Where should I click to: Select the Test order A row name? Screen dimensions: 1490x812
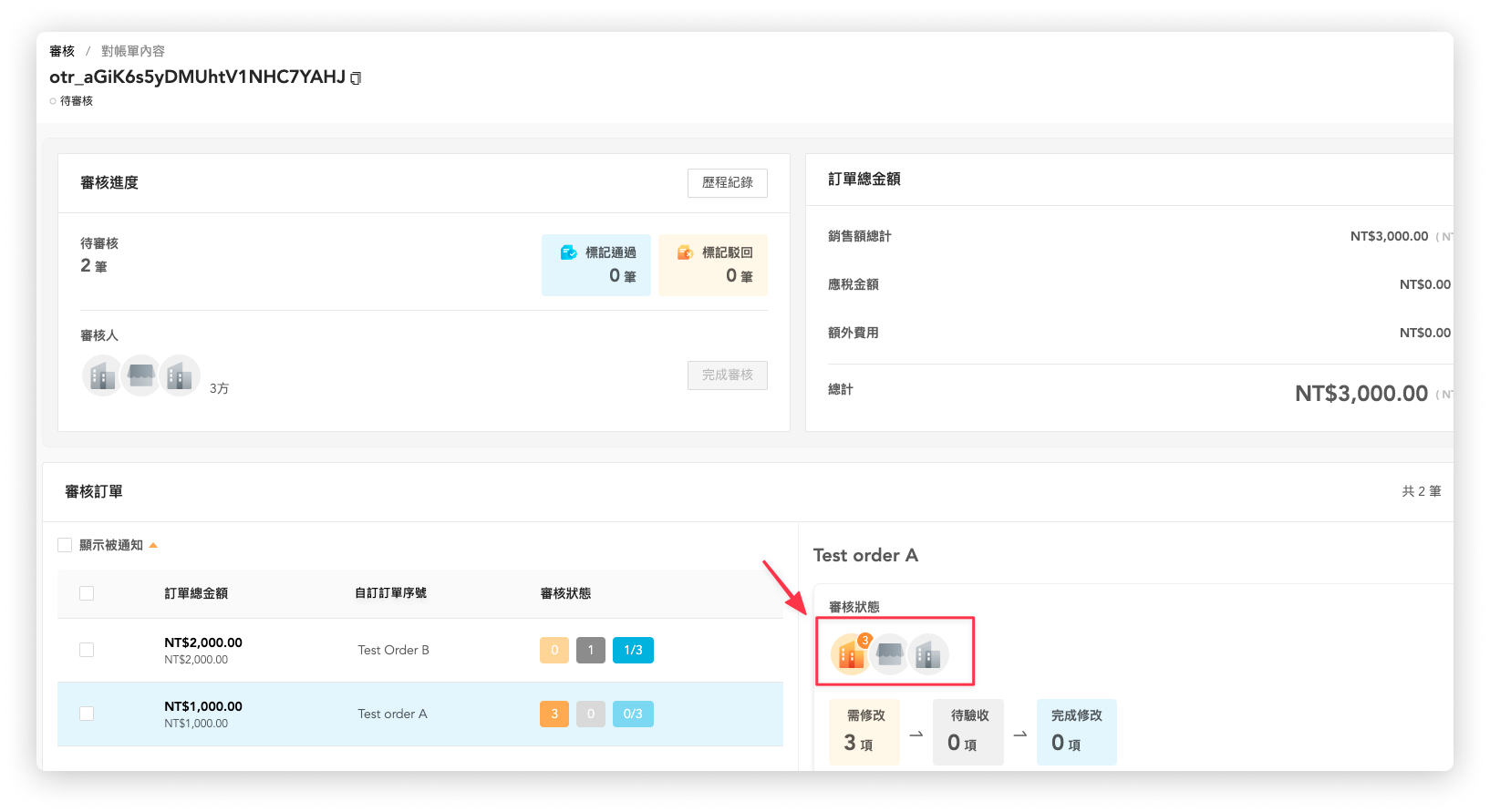pyautogui.click(x=392, y=714)
